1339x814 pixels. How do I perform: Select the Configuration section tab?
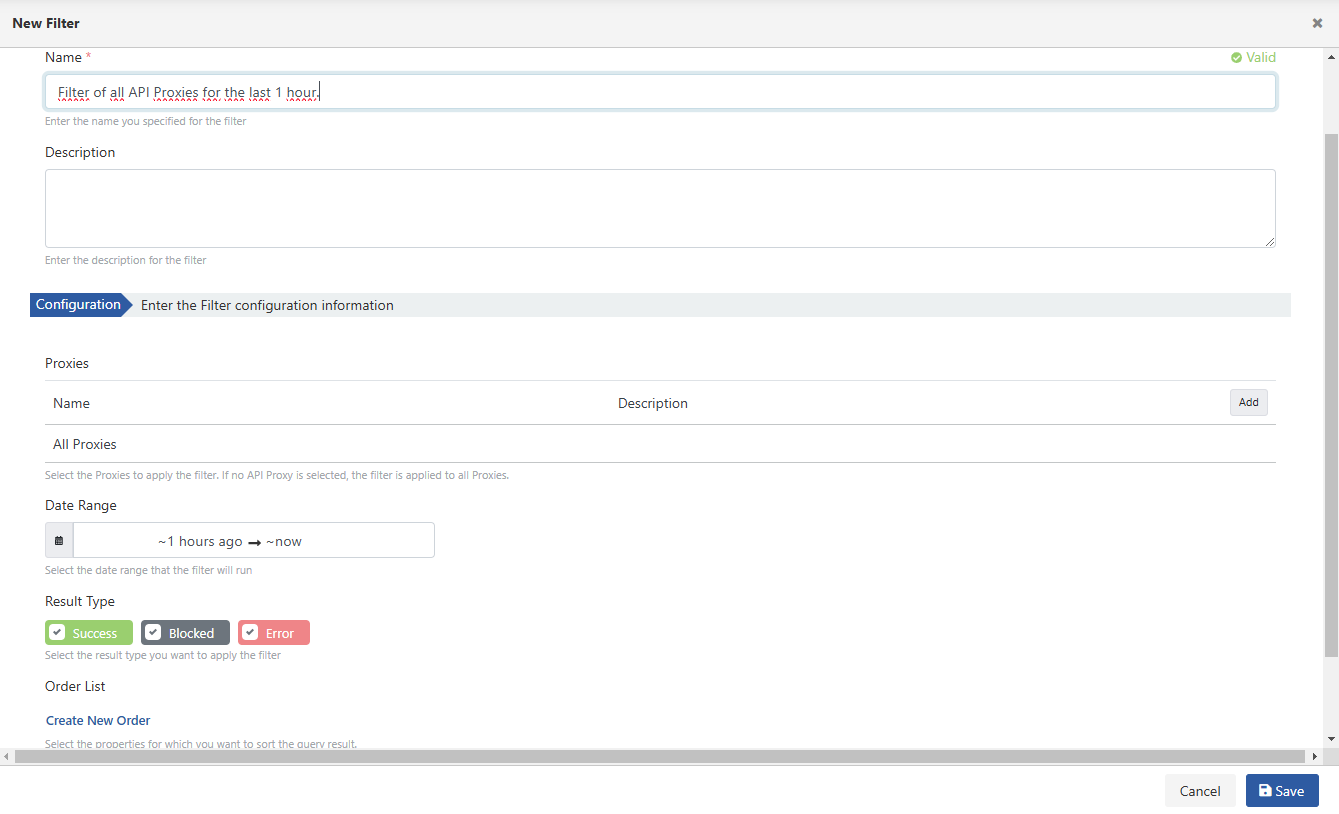78,305
